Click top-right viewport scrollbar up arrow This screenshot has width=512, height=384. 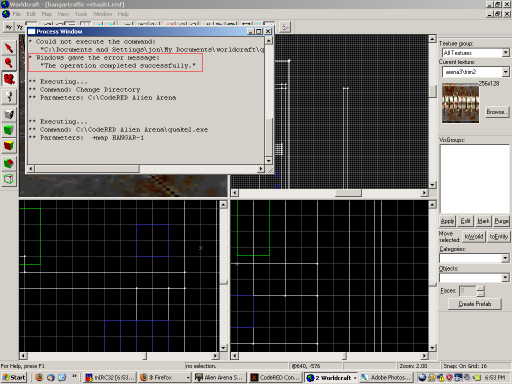[x=432, y=39]
